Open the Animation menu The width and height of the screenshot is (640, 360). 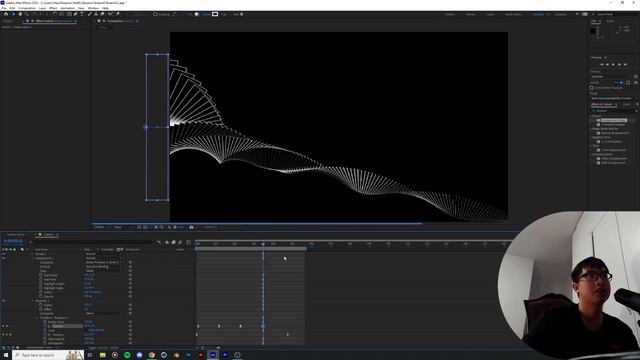tap(68, 8)
